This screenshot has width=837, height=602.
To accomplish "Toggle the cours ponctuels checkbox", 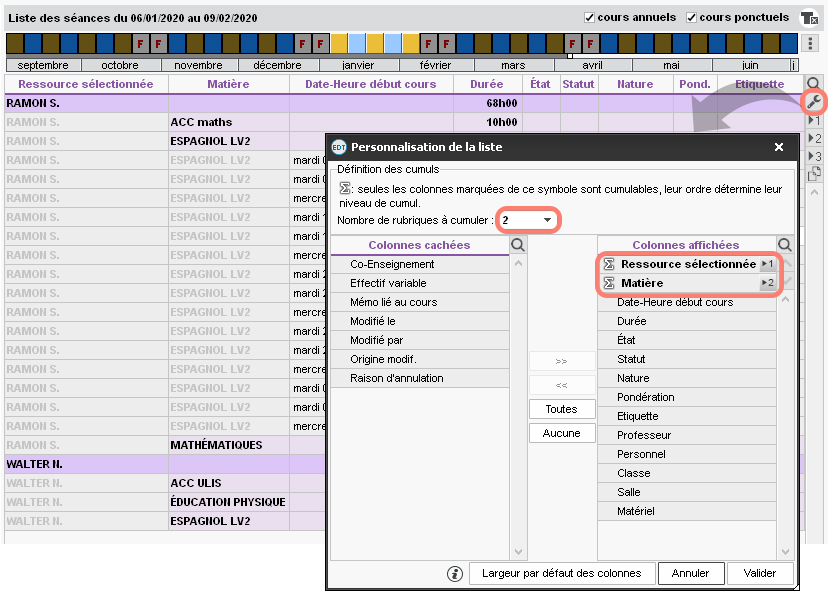I will click(691, 18).
